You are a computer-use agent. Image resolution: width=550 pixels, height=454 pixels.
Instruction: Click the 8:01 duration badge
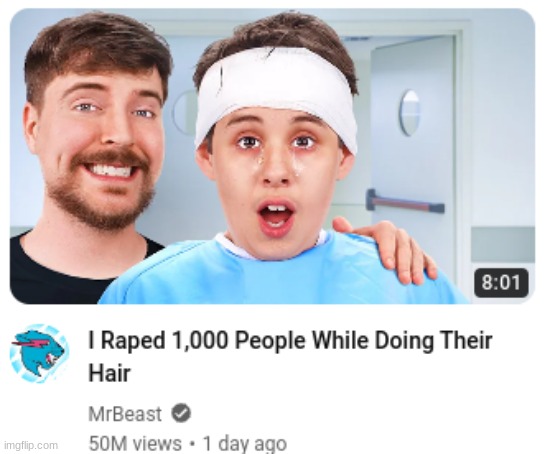tap(501, 282)
